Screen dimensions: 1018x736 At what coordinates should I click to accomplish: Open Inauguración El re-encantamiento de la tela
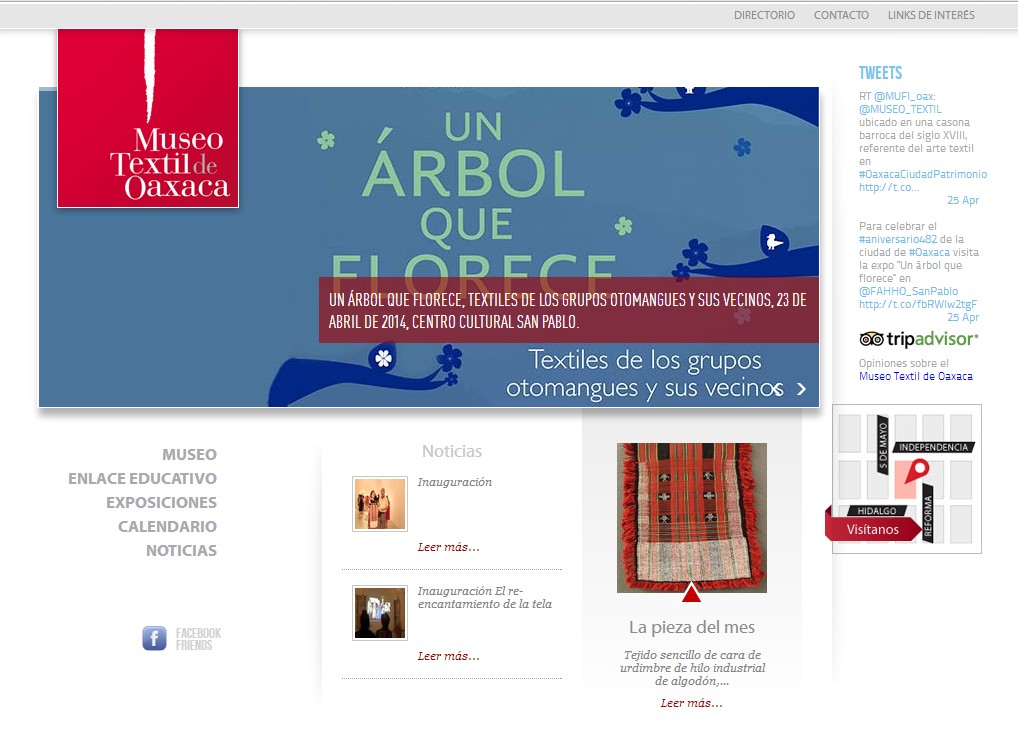tap(484, 597)
